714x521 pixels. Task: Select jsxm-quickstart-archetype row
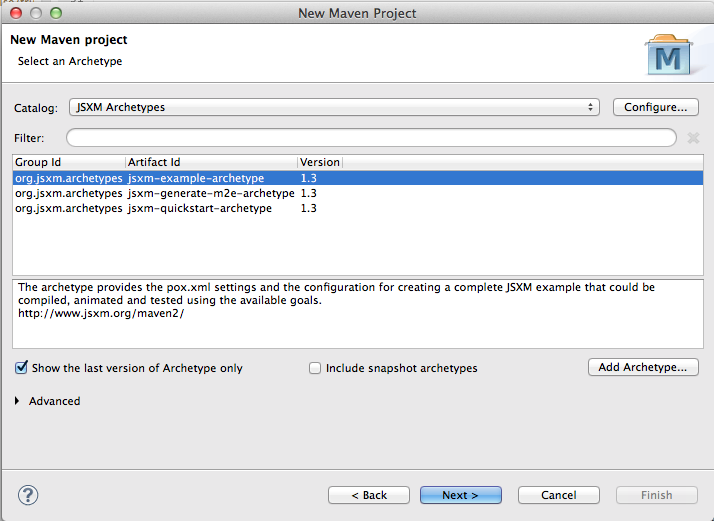click(x=200, y=208)
